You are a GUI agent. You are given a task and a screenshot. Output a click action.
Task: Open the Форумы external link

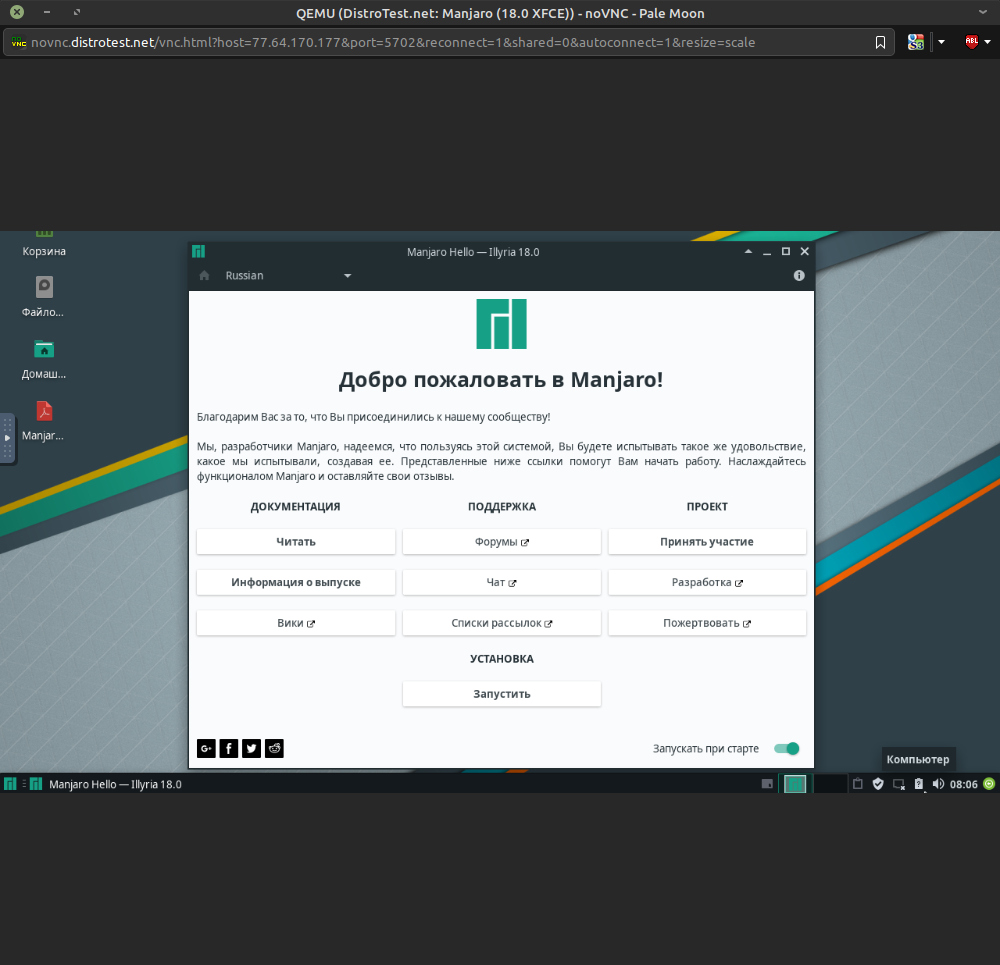coord(501,541)
